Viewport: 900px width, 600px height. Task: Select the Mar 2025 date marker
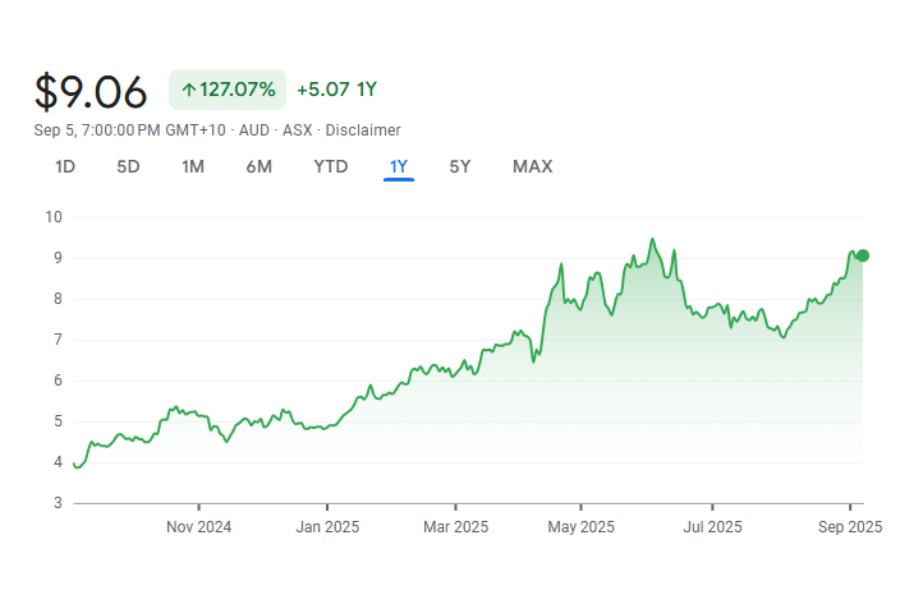coord(455,527)
